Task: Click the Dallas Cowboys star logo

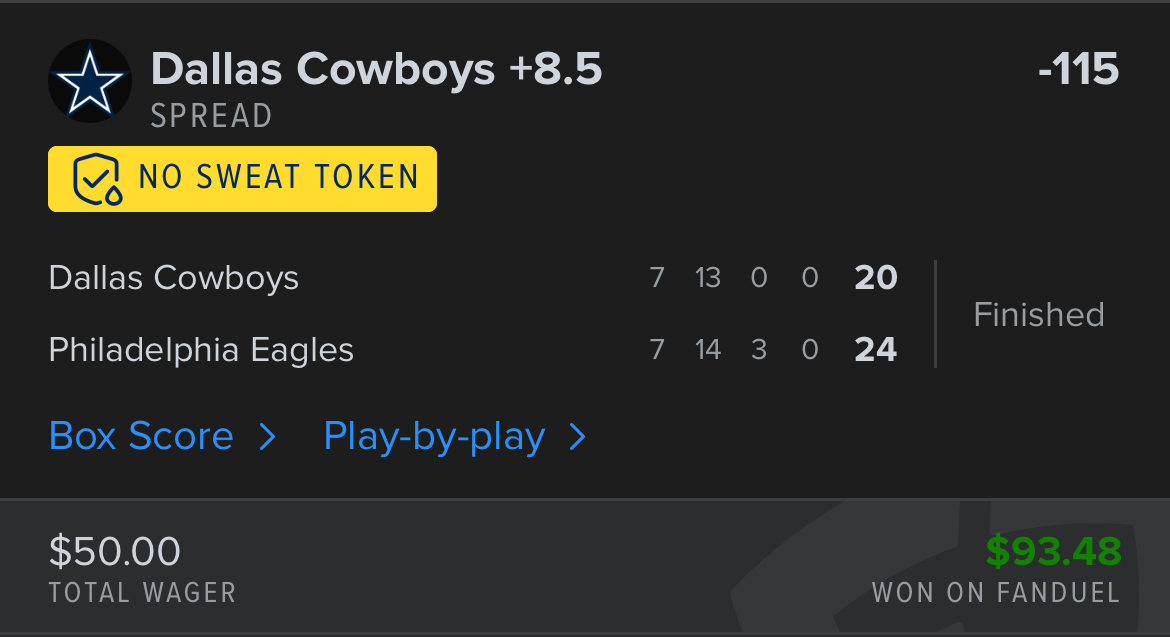Action: pyautogui.click(x=89, y=81)
